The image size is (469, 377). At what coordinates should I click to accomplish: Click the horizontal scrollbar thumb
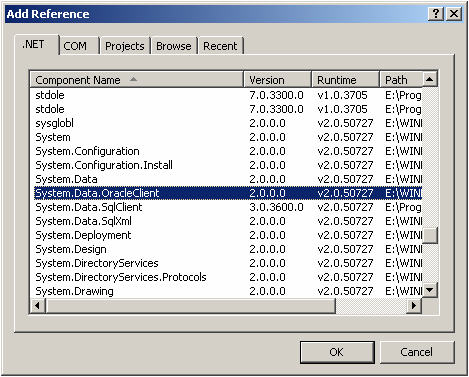click(190, 305)
